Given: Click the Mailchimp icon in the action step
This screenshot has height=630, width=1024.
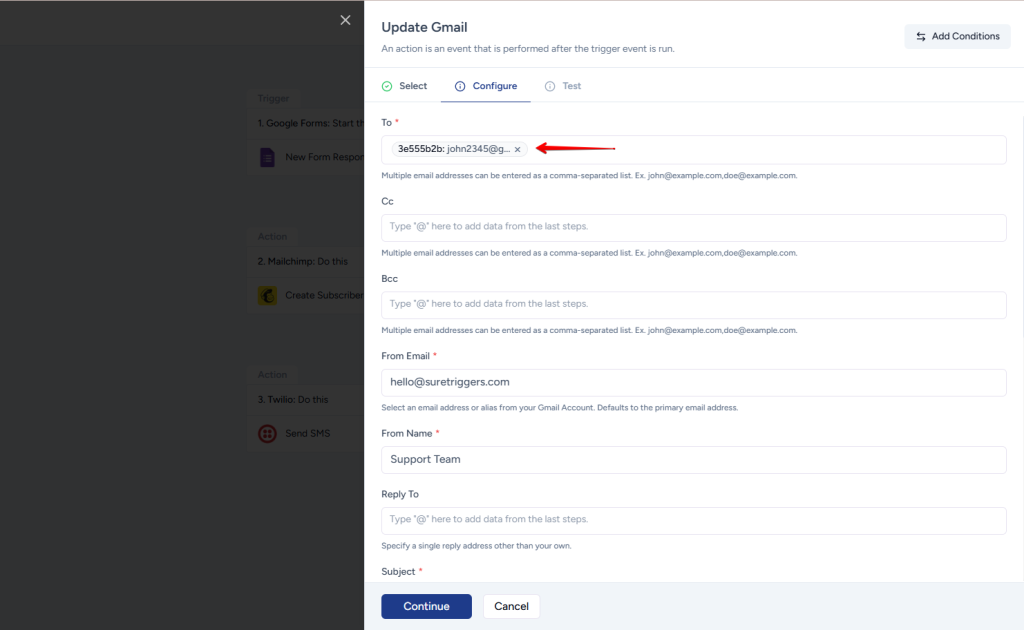Looking at the screenshot, I should [267, 295].
